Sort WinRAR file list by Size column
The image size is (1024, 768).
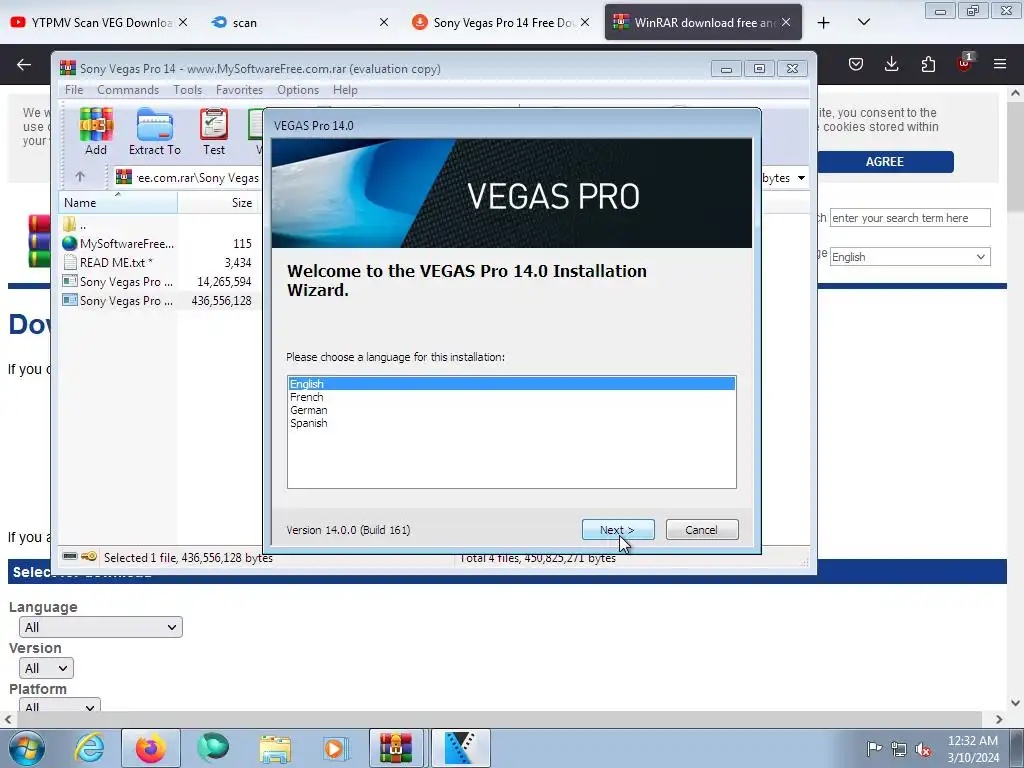(x=218, y=202)
